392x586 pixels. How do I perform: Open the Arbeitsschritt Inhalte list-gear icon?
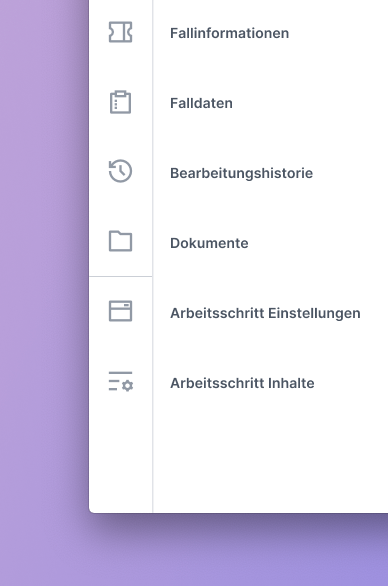coord(121,381)
